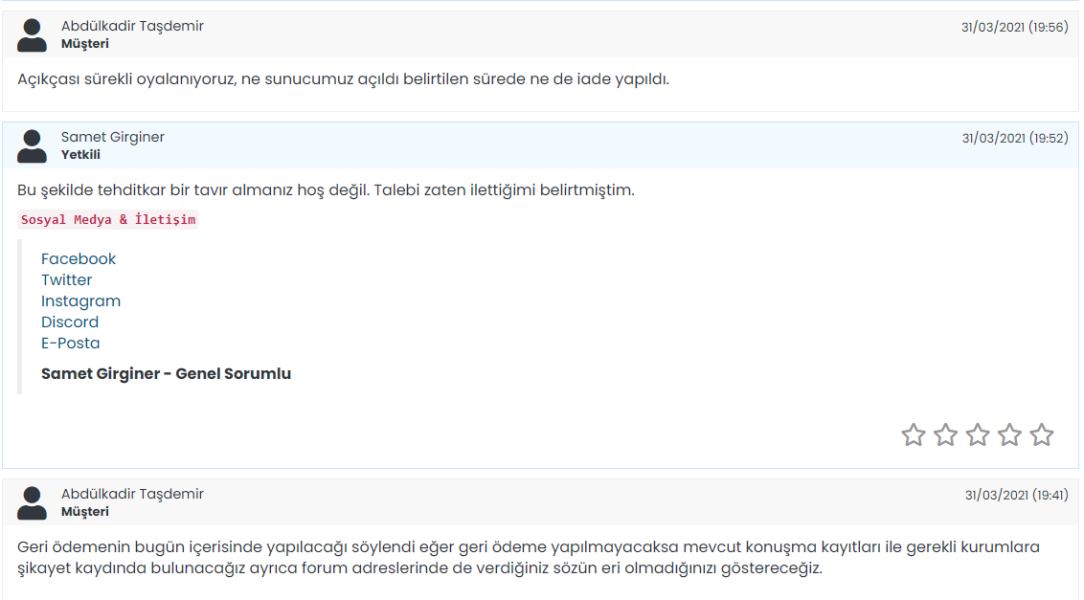Click the 31/03/2021 (19:56) timestamp
Image resolution: width=1084 pixels, height=600 pixels.
click(x=1015, y=28)
